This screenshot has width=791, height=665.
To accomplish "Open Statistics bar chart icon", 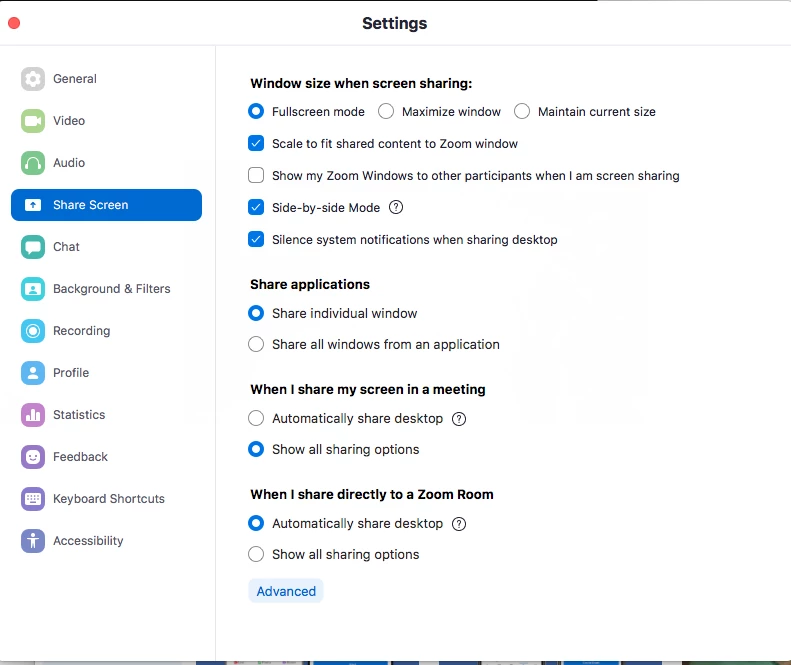I will click(33, 415).
